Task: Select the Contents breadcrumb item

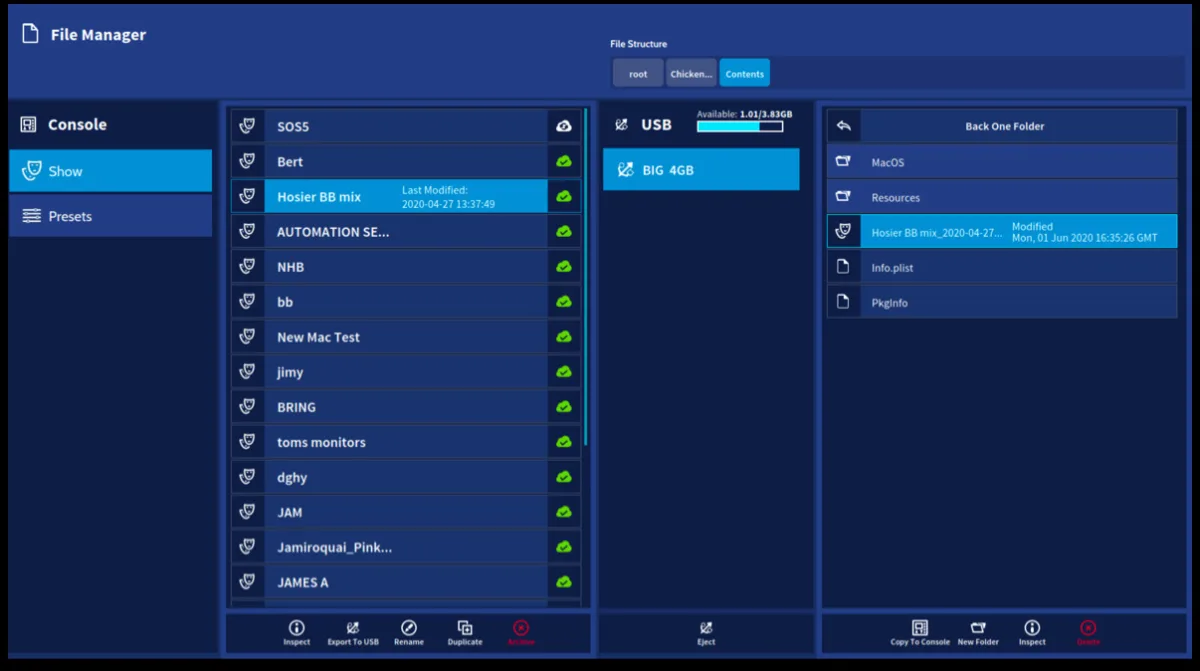Action: coord(745,74)
